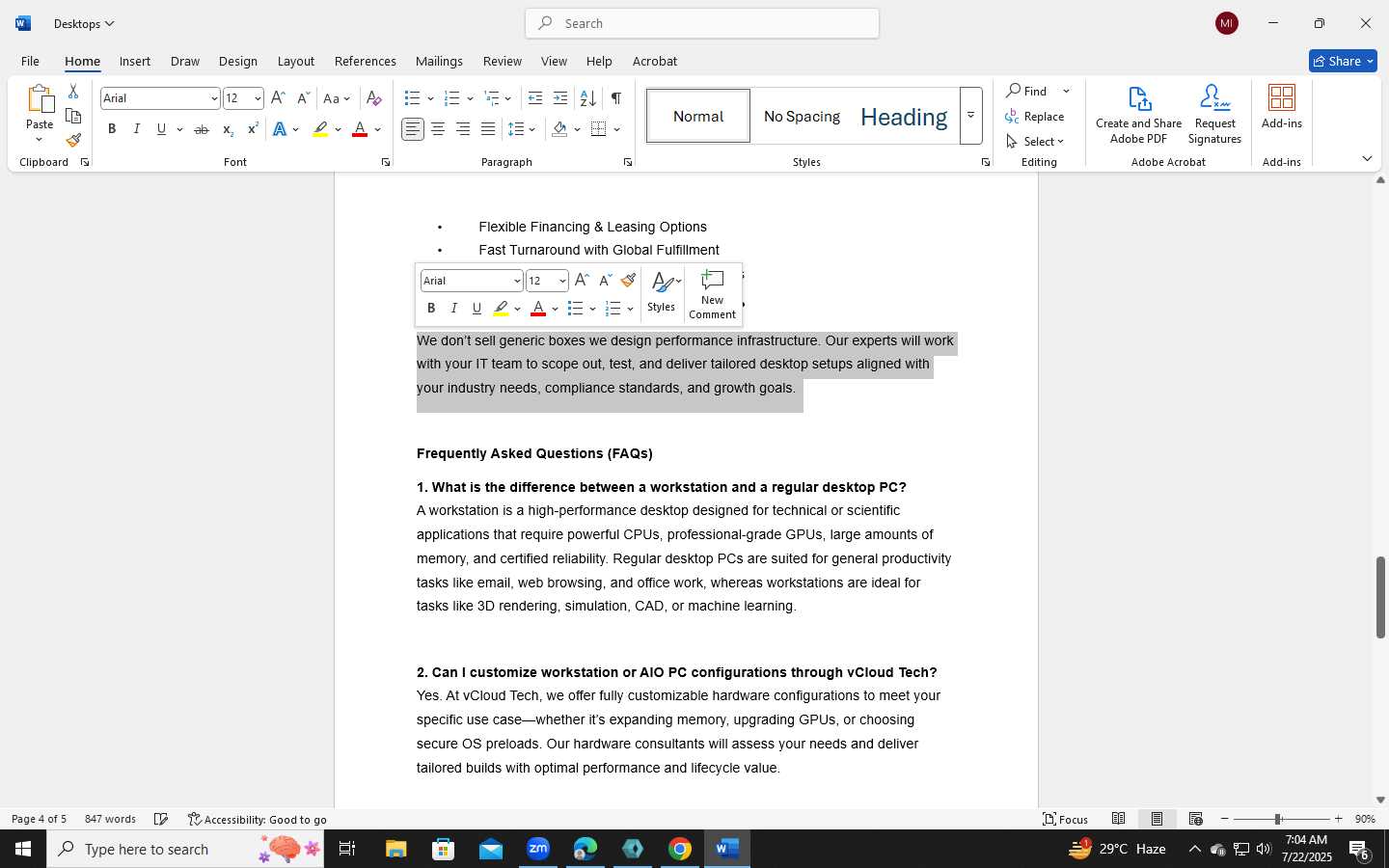Toggle Italic in the ribbon Font group
Screen dimensions: 1389x868
(136, 129)
